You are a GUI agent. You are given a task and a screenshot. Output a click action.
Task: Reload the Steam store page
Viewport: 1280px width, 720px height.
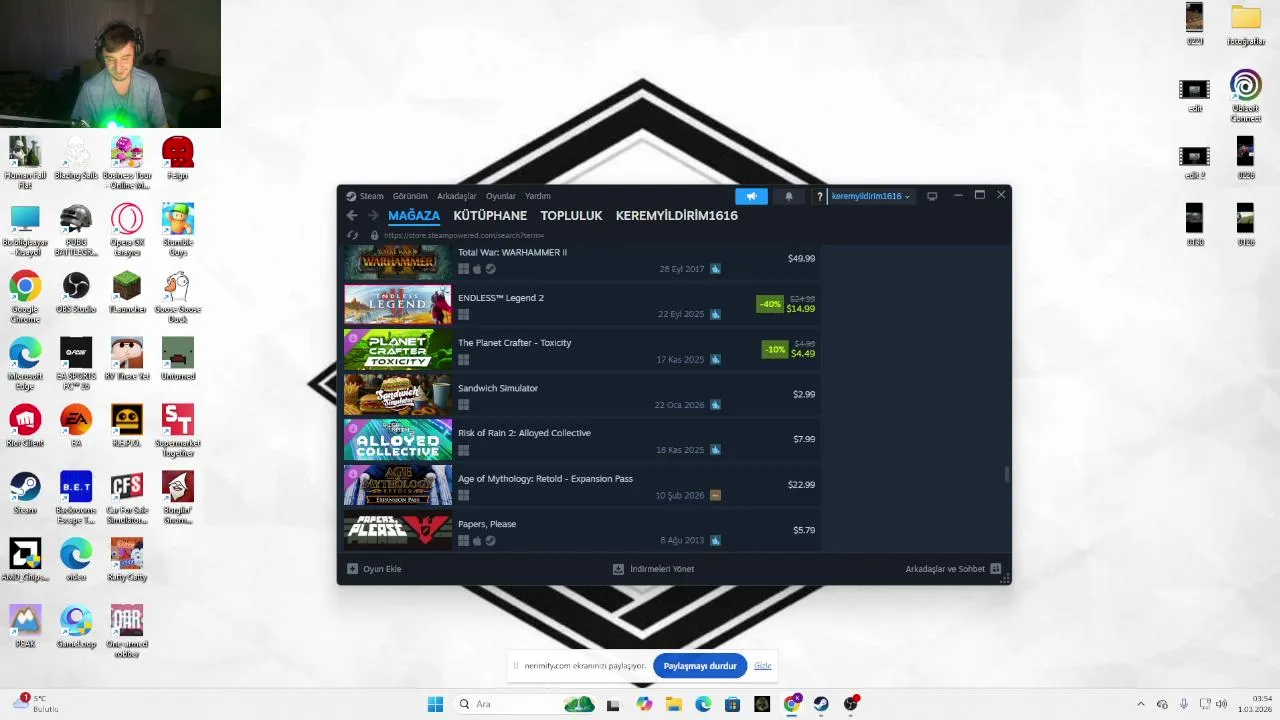352,235
